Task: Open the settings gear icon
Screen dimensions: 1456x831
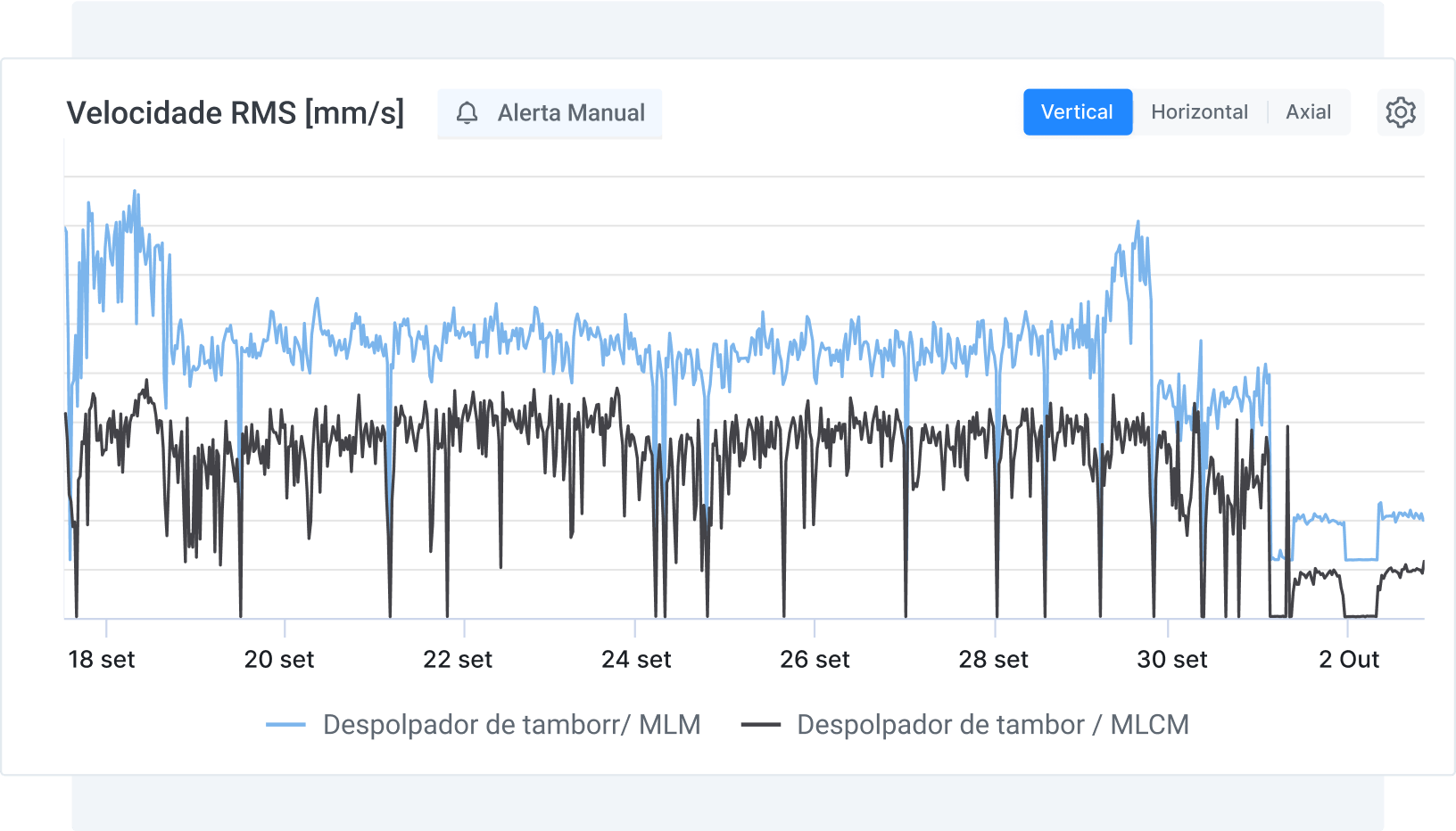Action: coord(1401,112)
